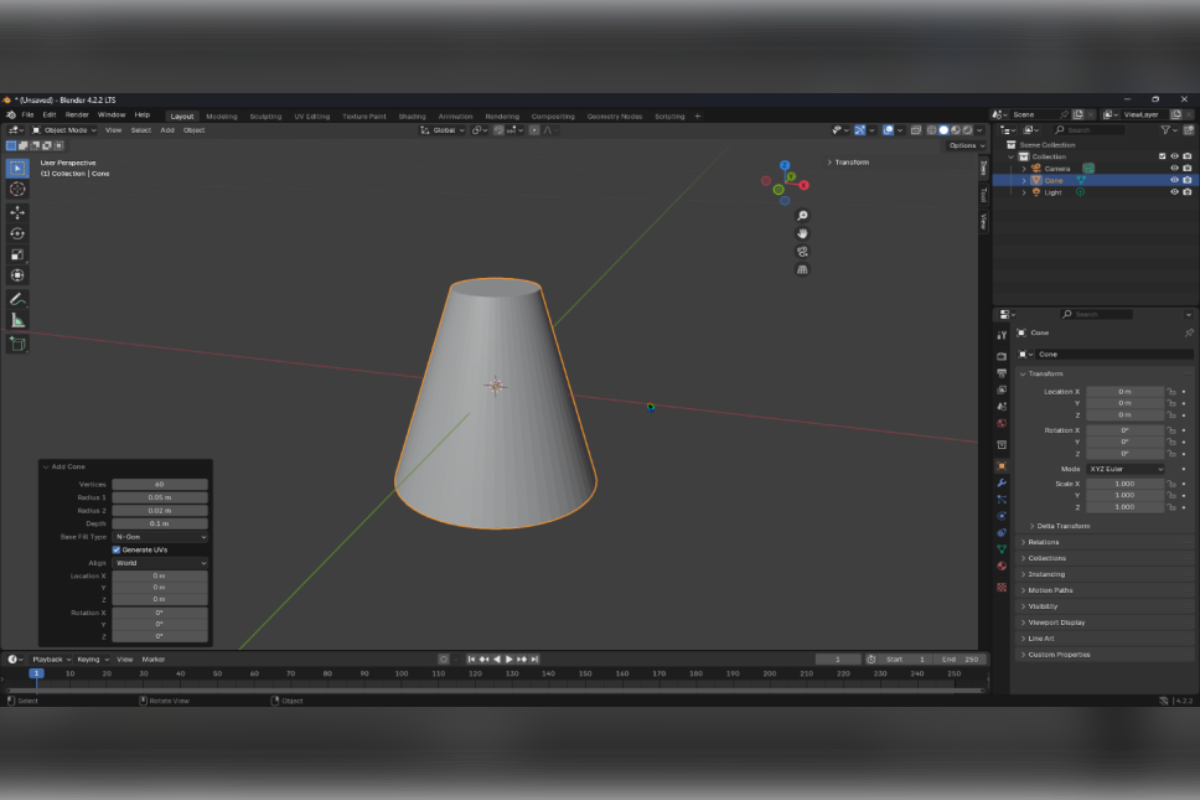1200x800 pixels.
Task: Open the Render menu
Action: [77, 115]
